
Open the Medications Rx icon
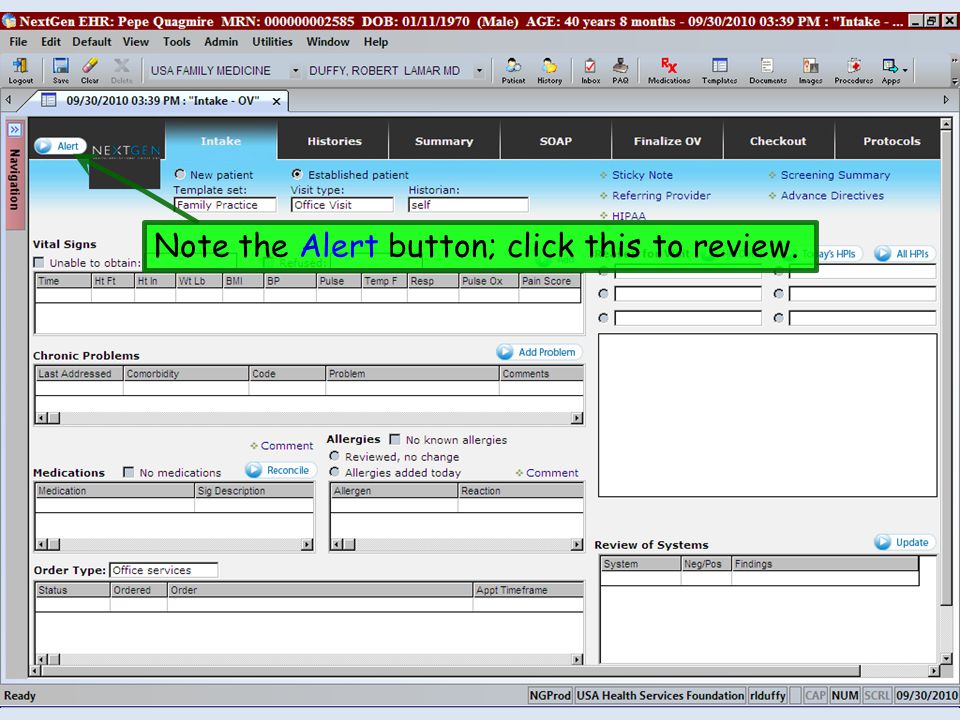[x=669, y=70]
